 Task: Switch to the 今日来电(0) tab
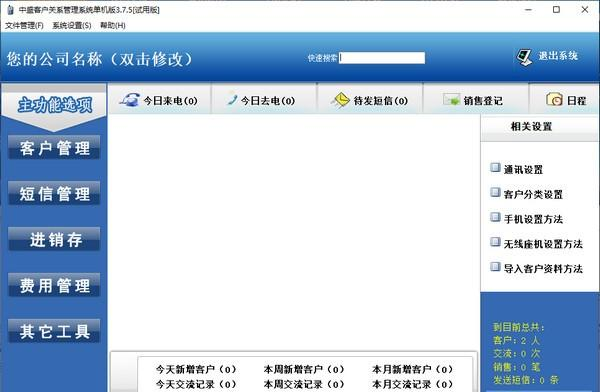pyautogui.click(x=159, y=100)
